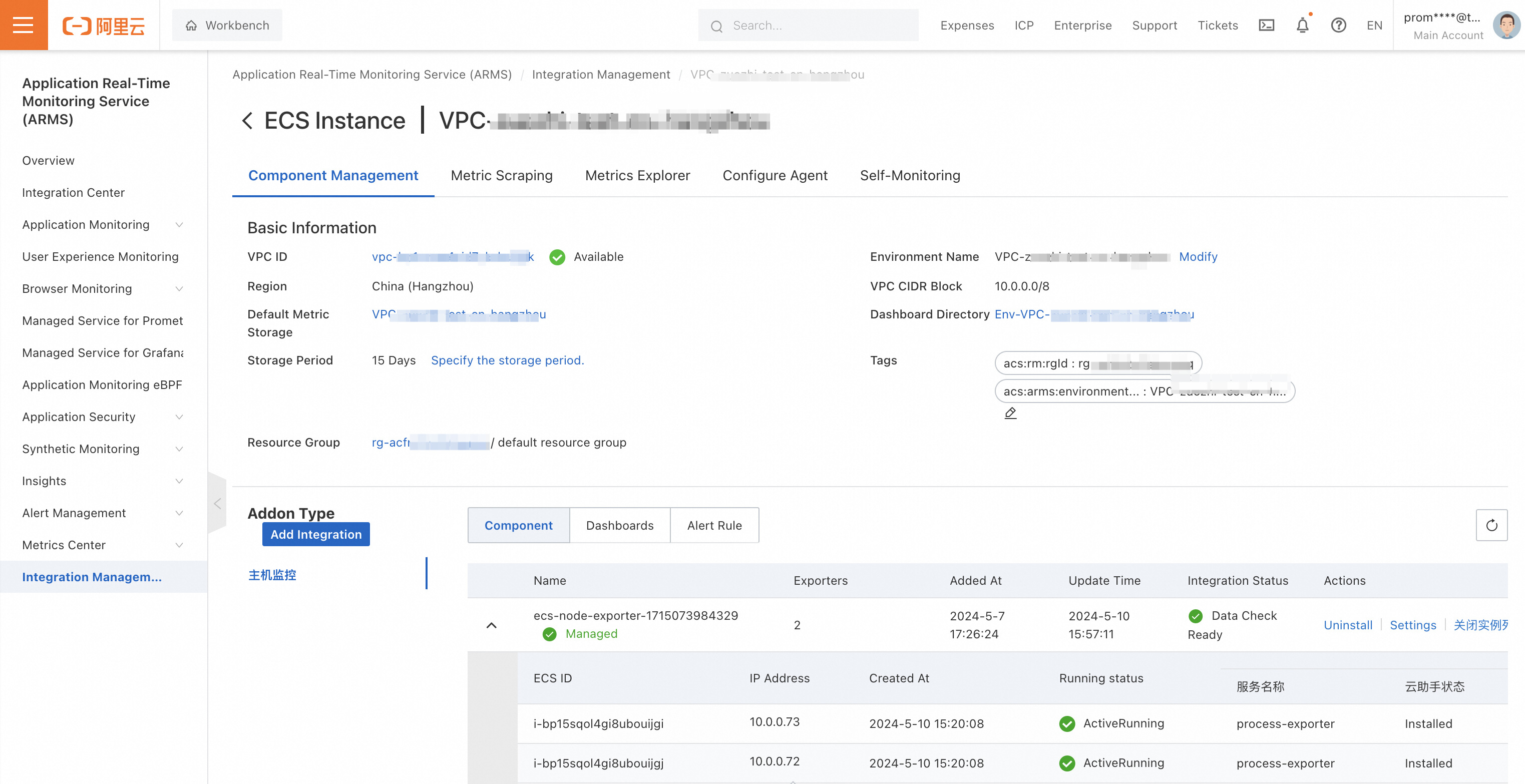Go back using the ECS Instance arrow
The width and height of the screenshot is (1525, 784).
point(247,121)
